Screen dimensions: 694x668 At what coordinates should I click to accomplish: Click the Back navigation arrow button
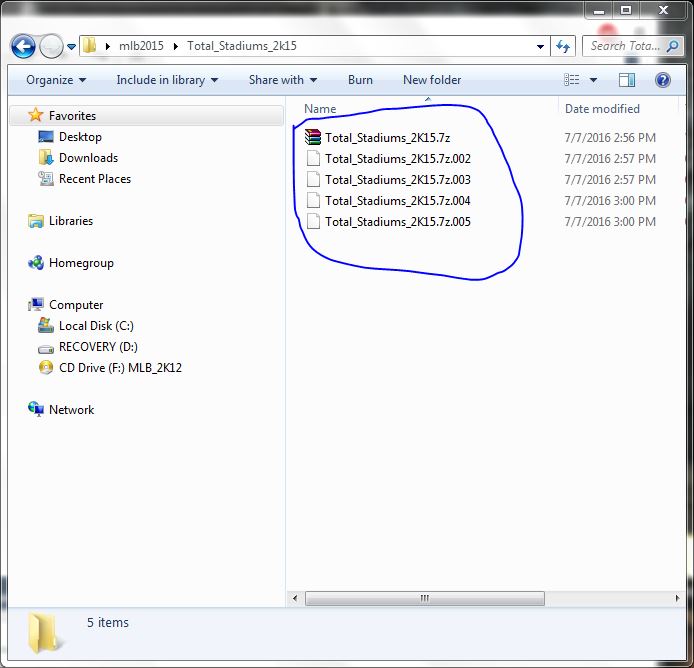pos(24,46)
